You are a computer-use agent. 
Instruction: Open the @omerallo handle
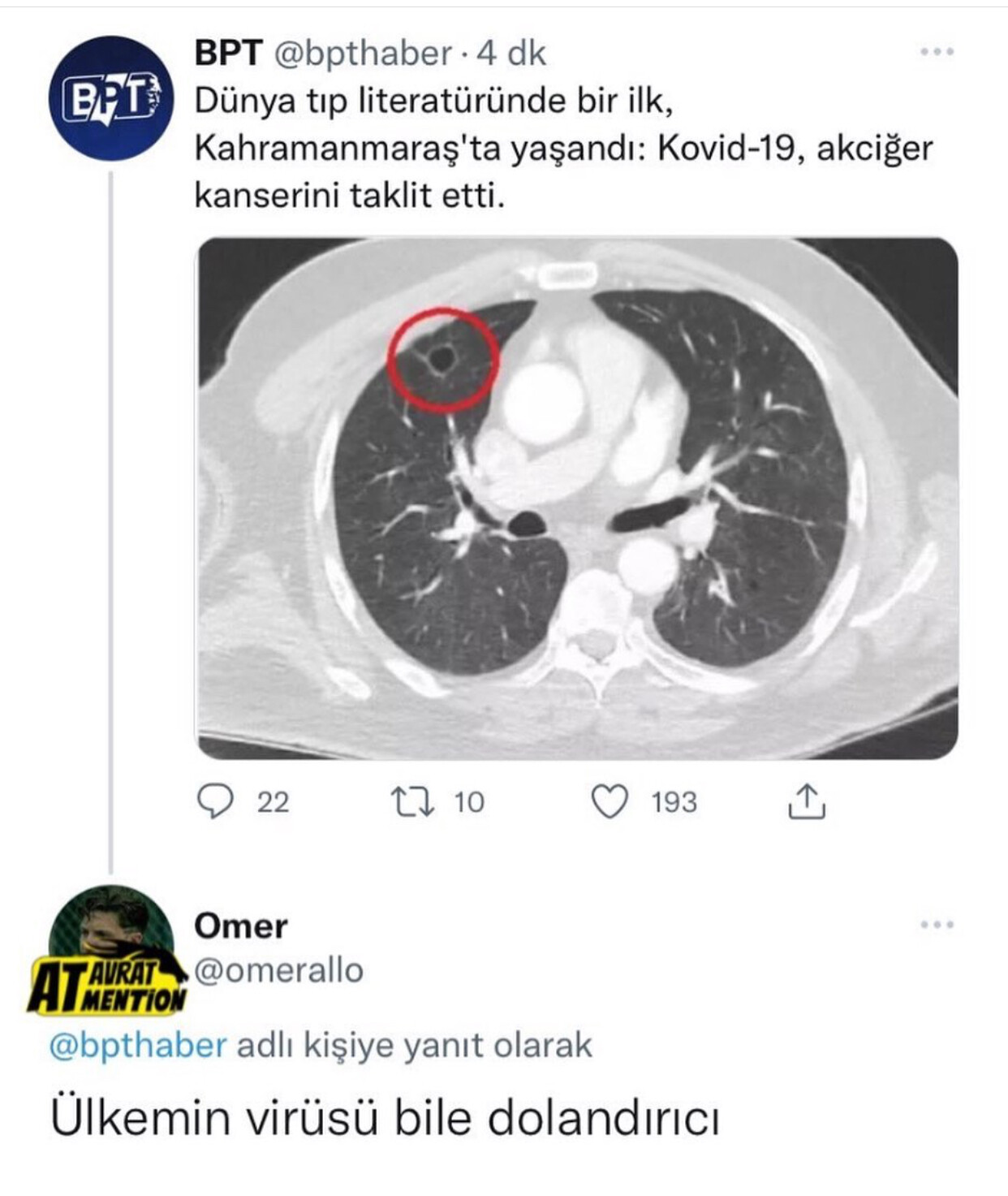[278, 970]
